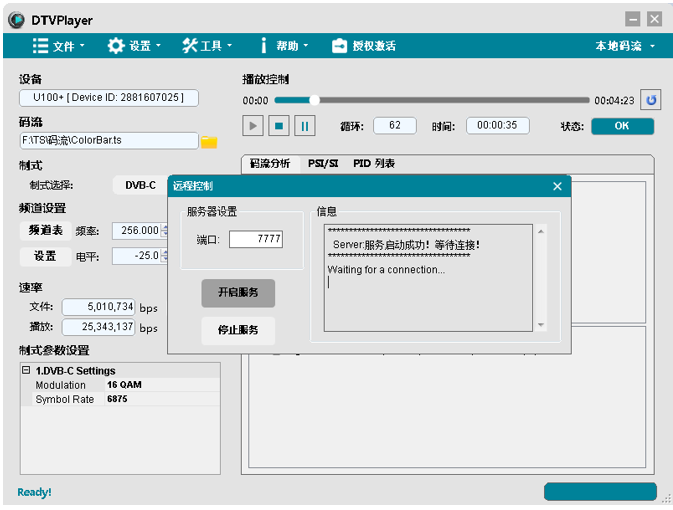Click the Ready! status text
This screenshot has width=673, height=510.
click(34, 492)
